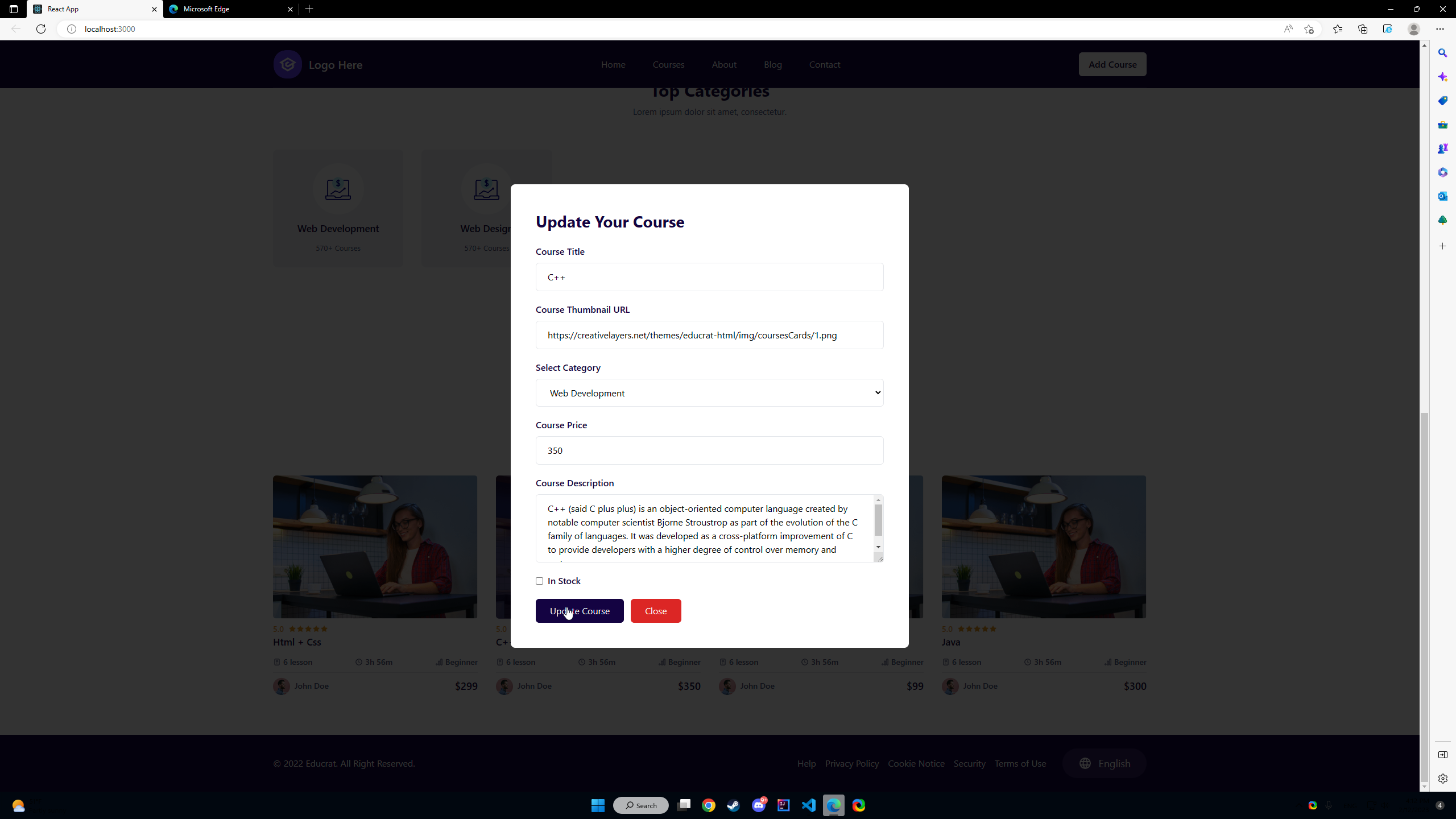Open Games icon in the Edge sidebar
Image resolution: width=1456 pixels, height=819 pixels.
pyautogui.click(x=1443, y=148)
